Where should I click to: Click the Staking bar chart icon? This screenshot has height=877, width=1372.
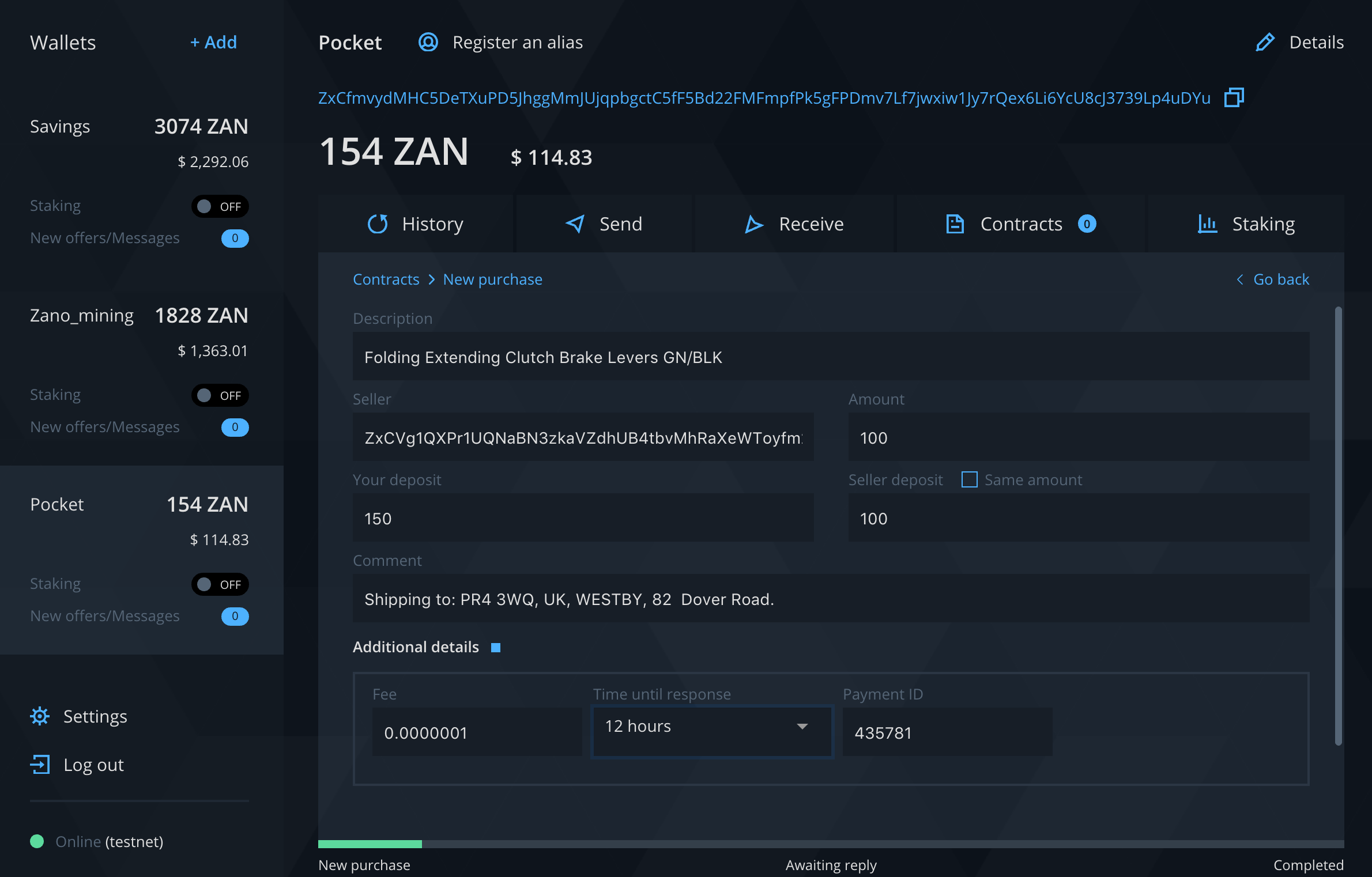[1207, 224]
